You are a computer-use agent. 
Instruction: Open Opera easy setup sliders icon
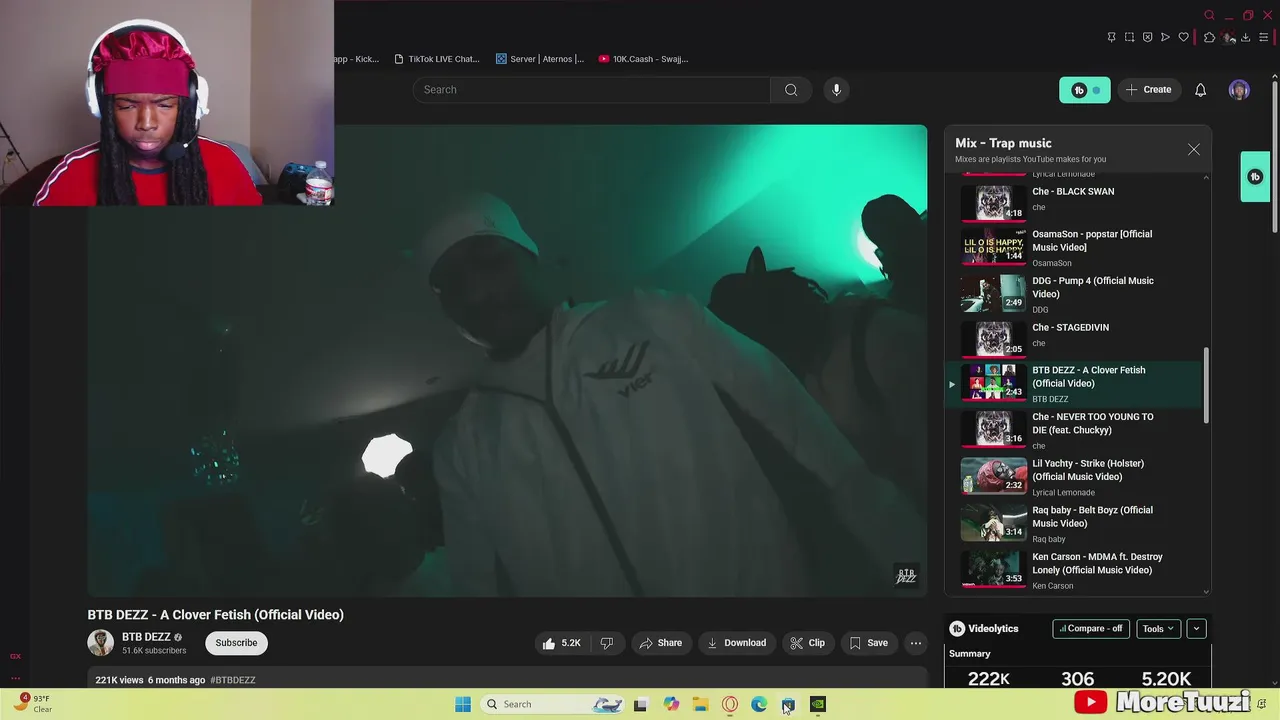click(1264, 38)
